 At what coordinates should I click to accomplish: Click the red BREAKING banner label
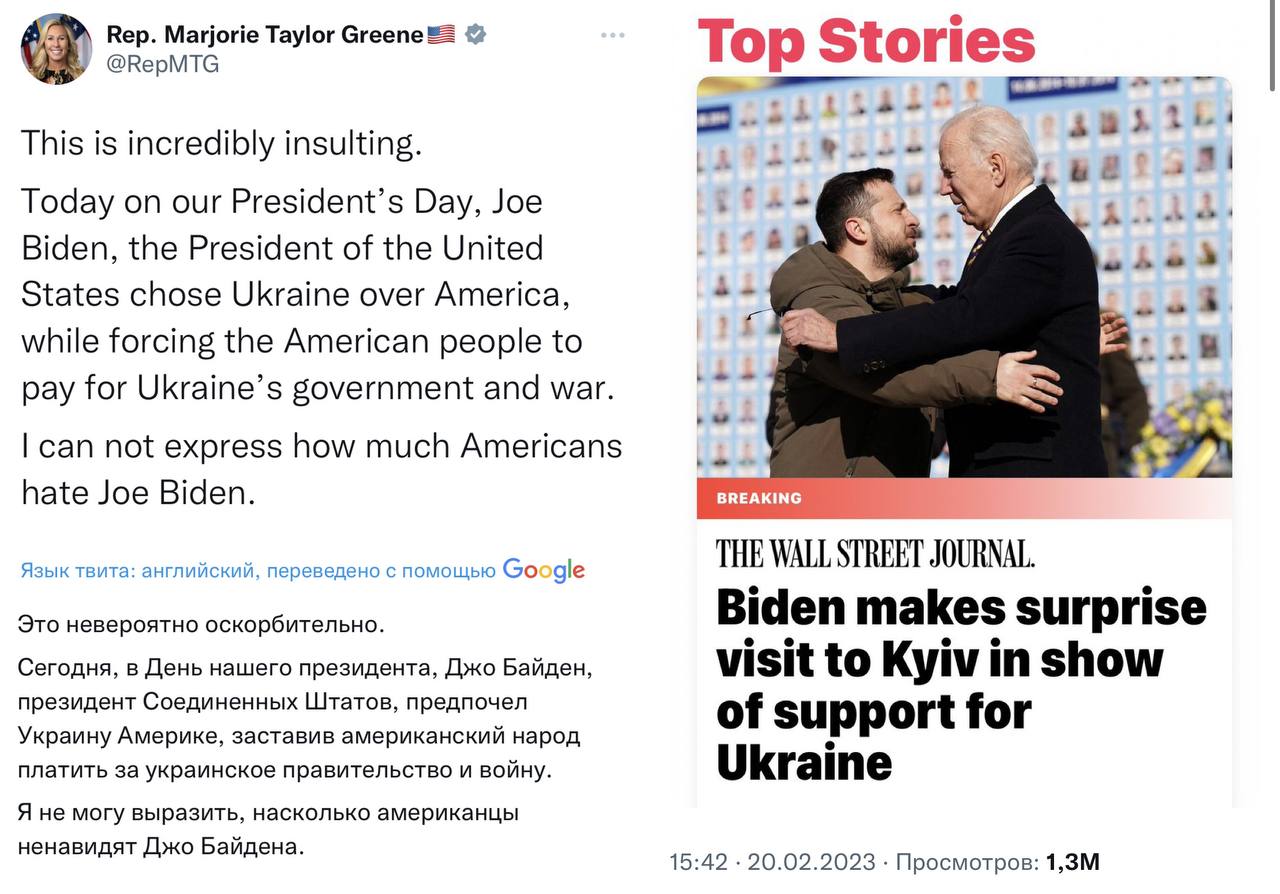point(759,498)
